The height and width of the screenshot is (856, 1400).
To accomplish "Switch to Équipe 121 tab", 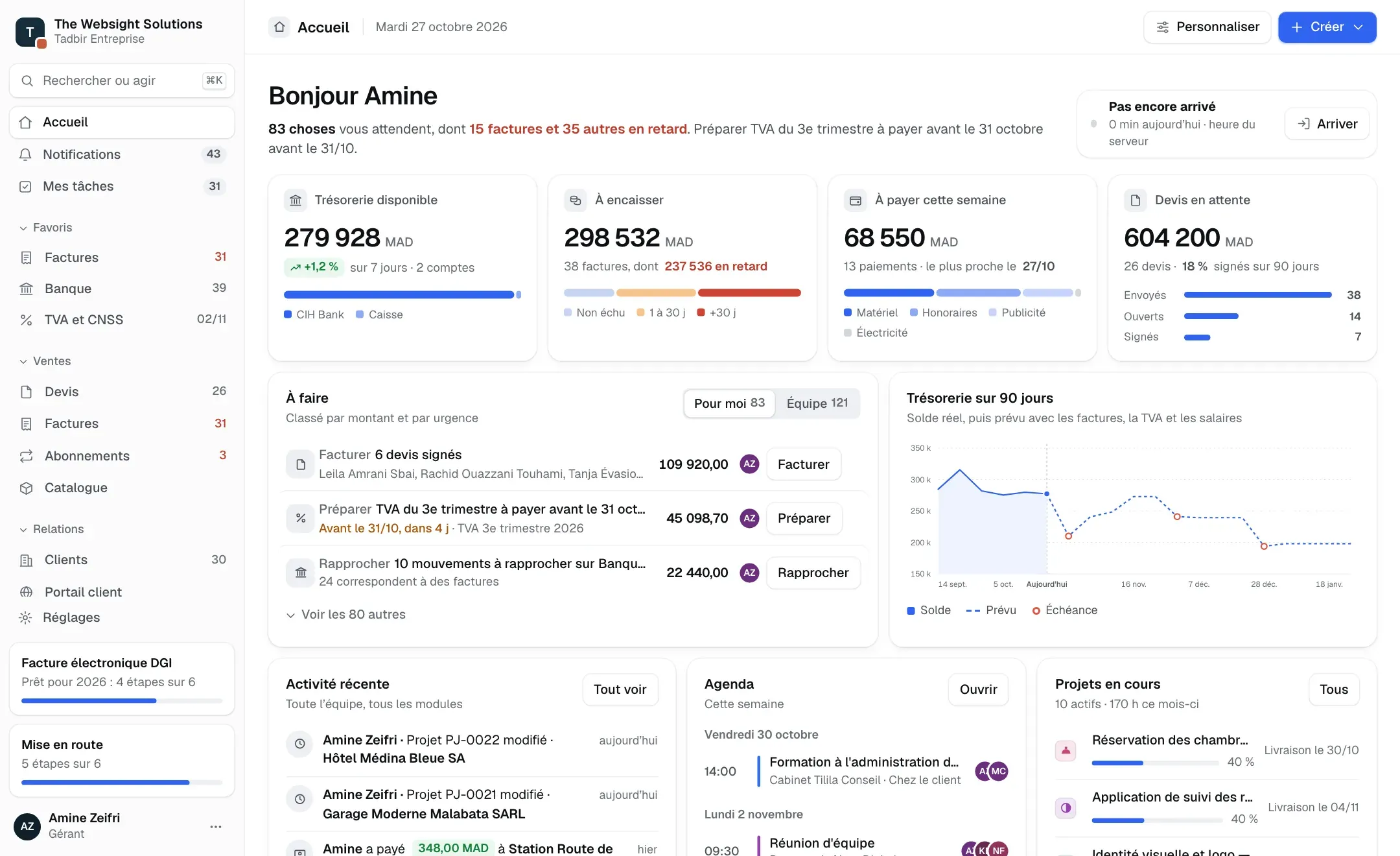I will tap(817, 403).
